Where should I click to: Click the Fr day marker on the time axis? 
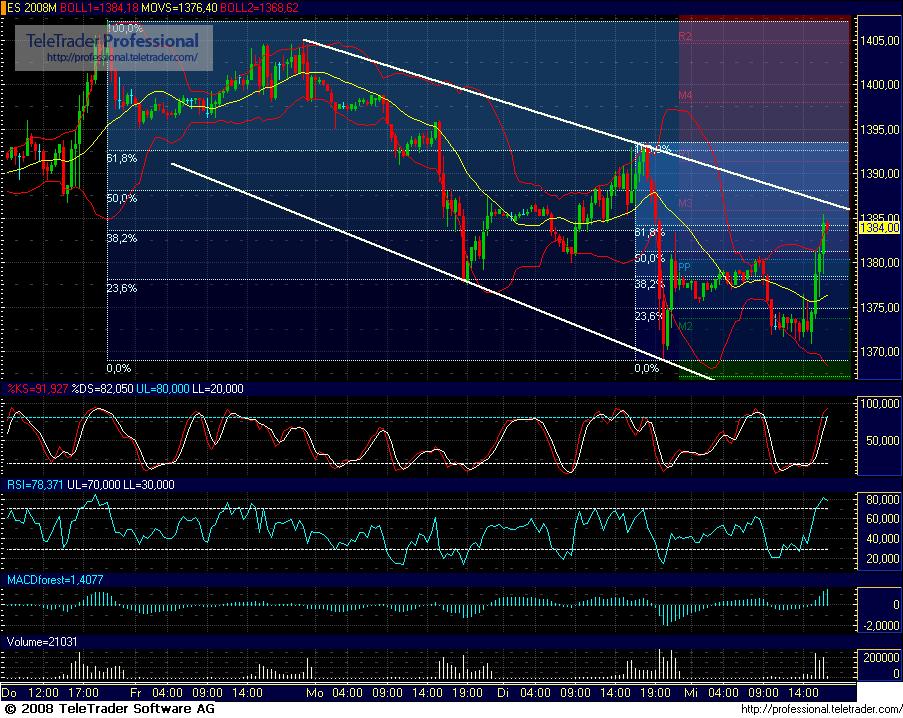tap(135, 693)
